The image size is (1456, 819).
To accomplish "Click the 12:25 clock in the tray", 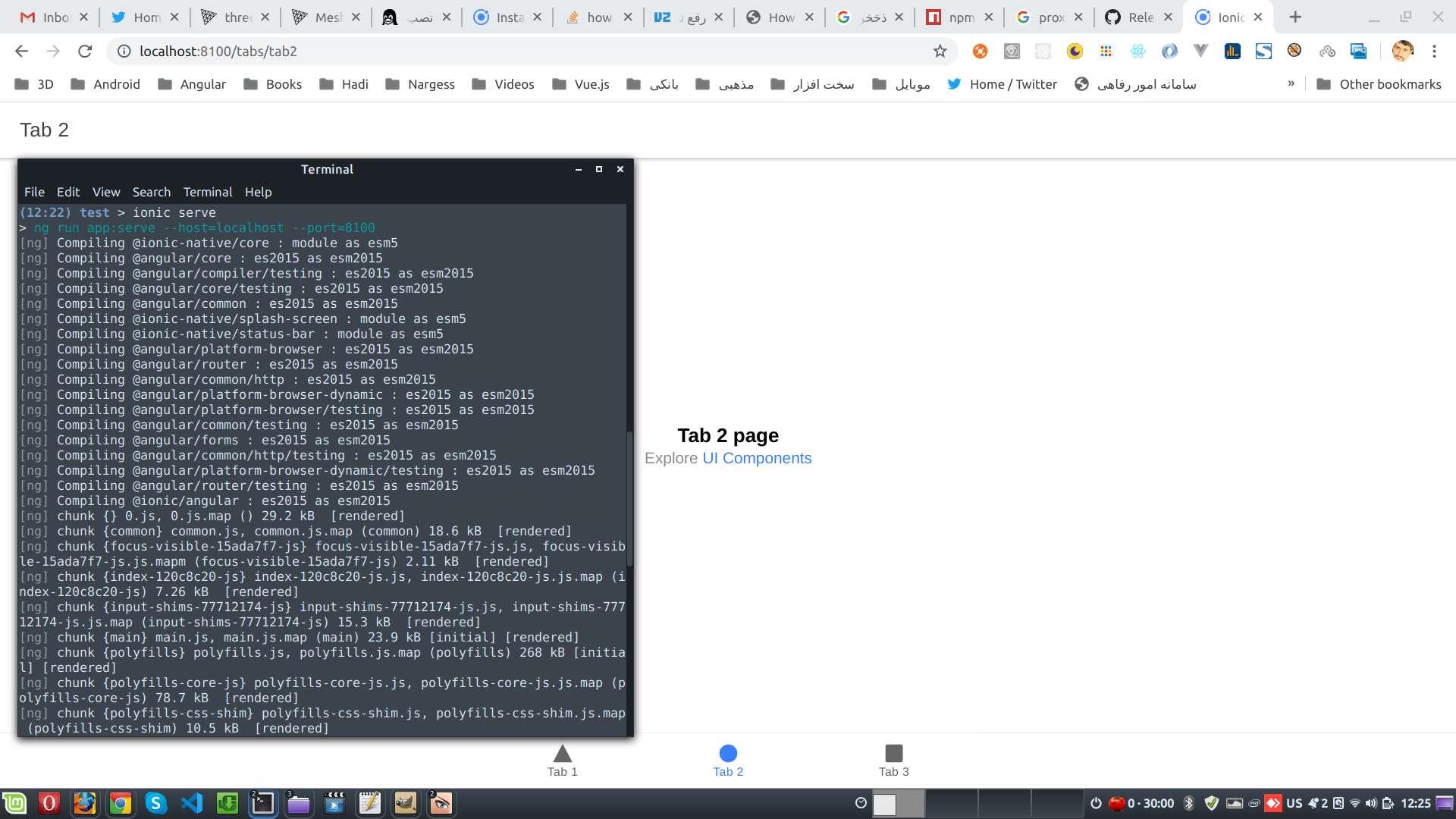I will [1416, 803].
